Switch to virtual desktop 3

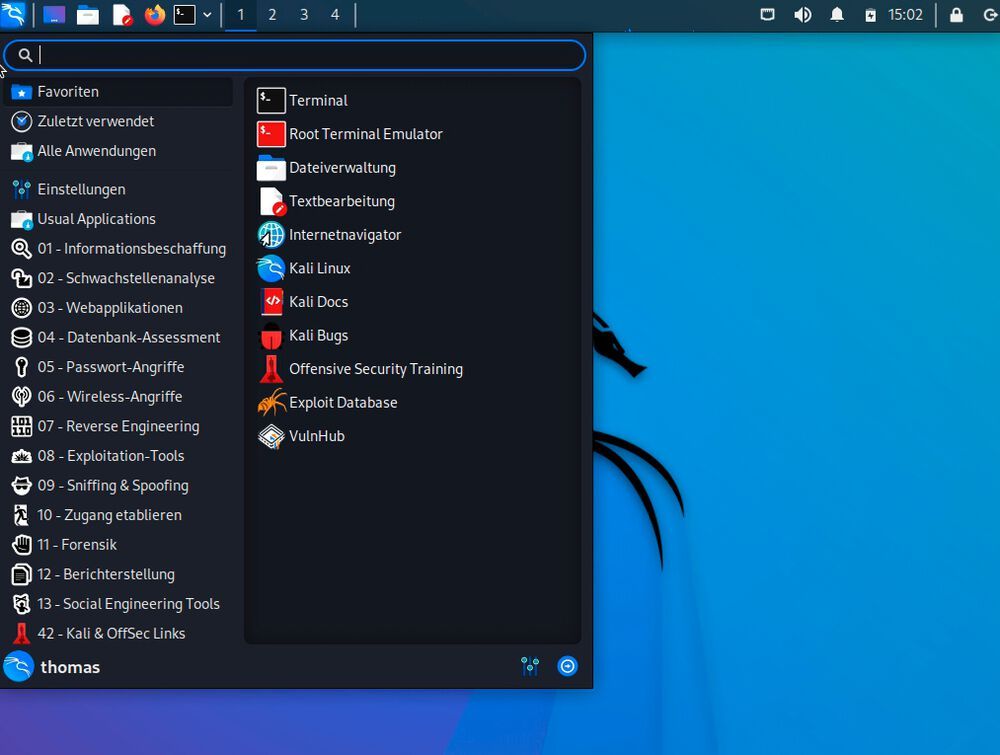(x=303, y=15)
